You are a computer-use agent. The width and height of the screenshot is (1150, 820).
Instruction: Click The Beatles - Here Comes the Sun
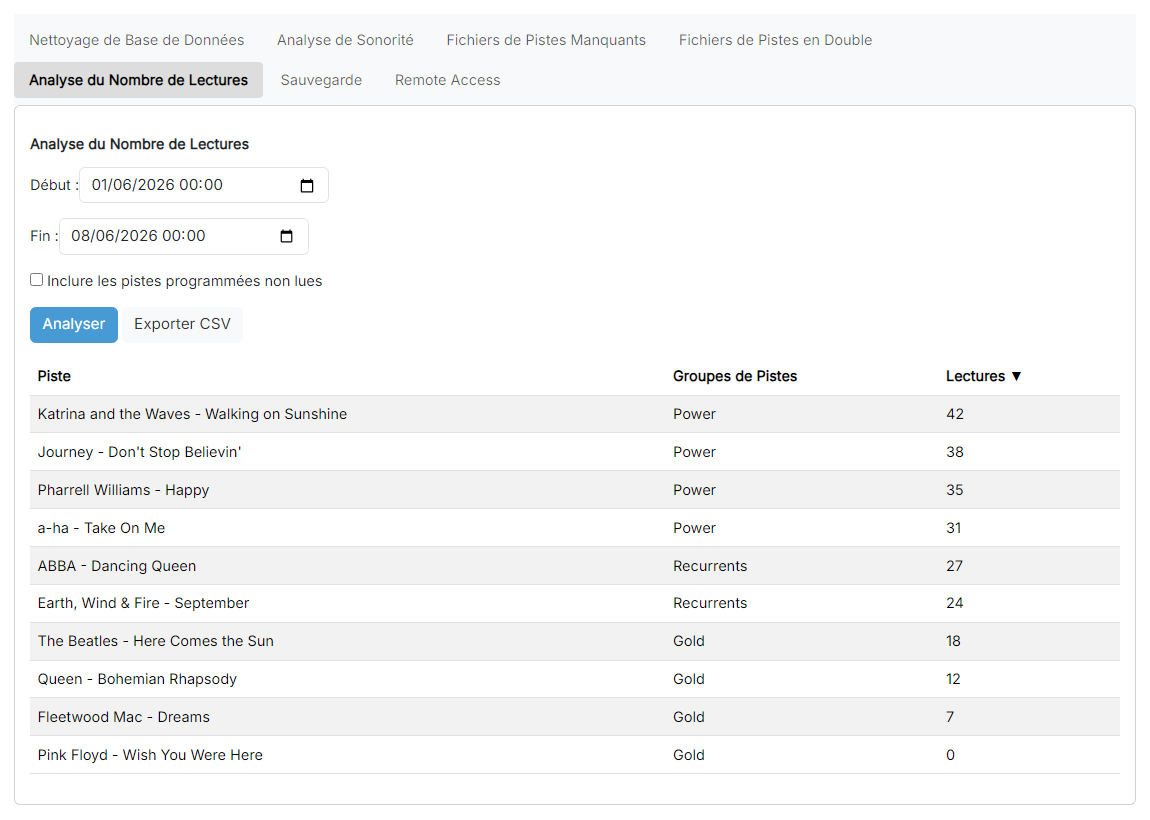tap(155, 641)
